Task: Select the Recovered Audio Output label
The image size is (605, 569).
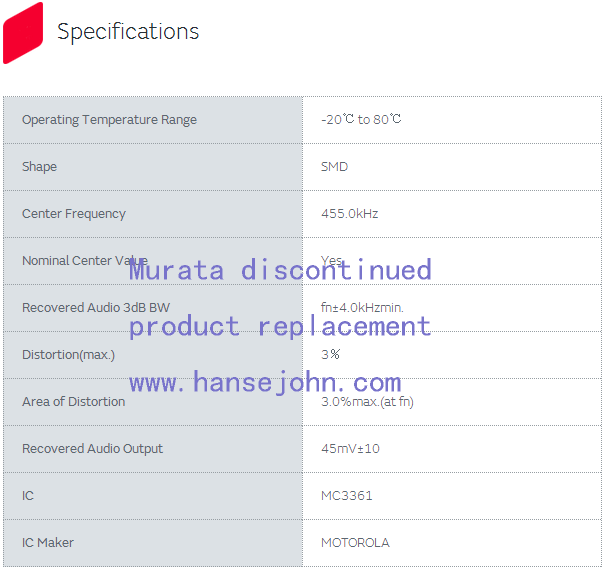Action: (92, 449)
